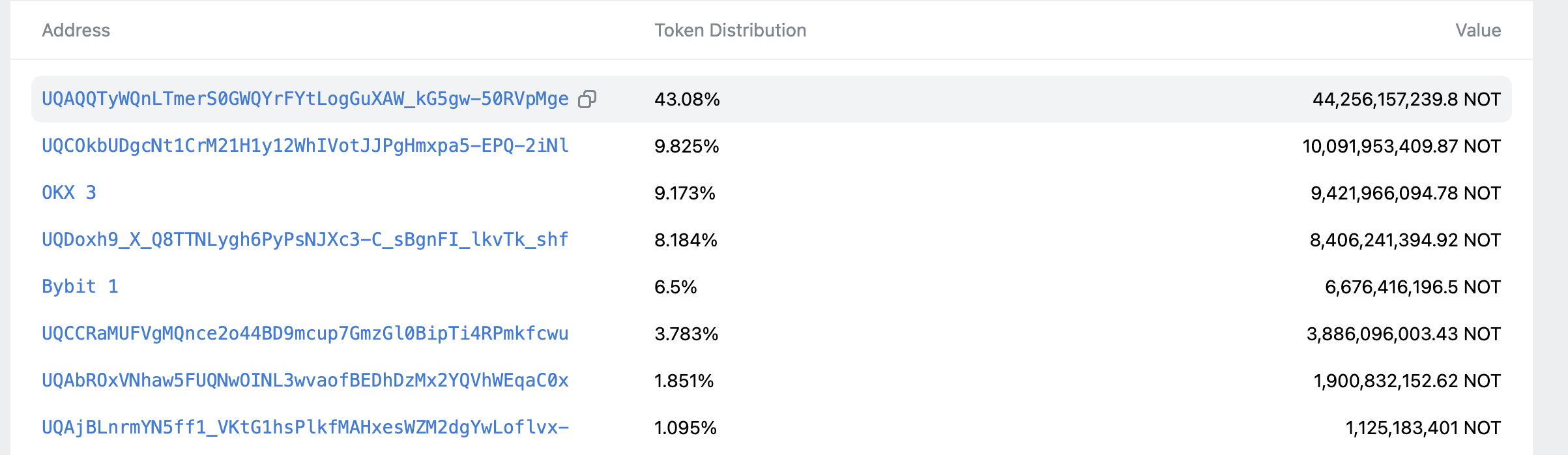The width and height of the screenshot is (1568, 455).
Task: Click the Value column header
Action: point(1477,31)
